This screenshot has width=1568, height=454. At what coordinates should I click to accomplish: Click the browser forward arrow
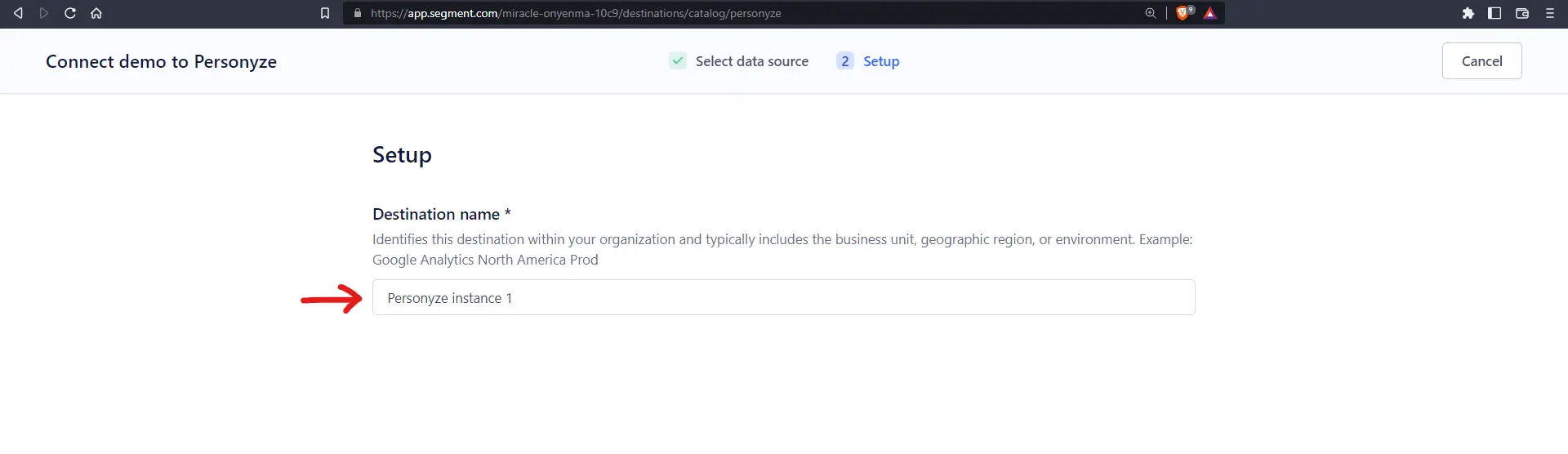tap(44, 13)
